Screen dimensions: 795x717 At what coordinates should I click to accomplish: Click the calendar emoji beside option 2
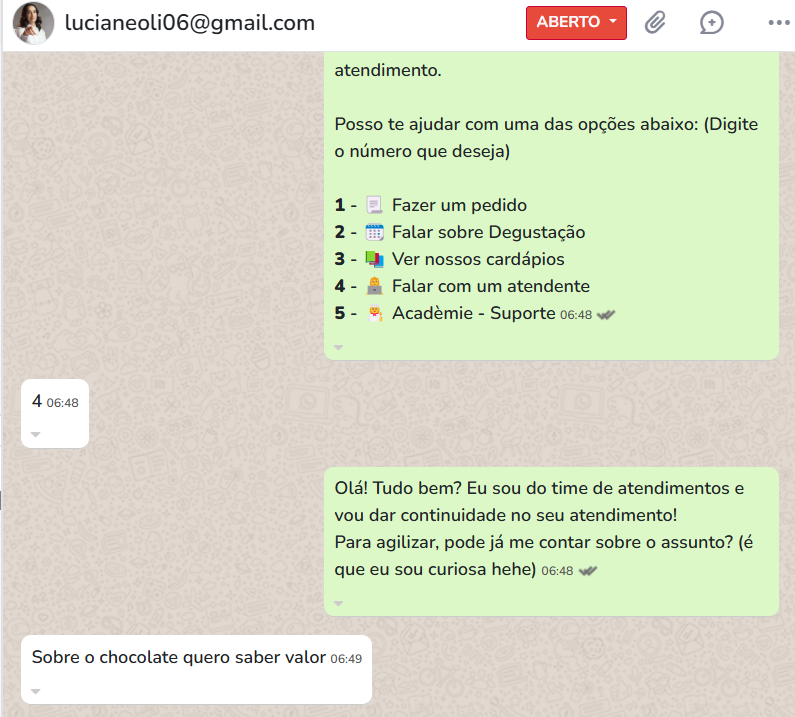click(374, 232)
